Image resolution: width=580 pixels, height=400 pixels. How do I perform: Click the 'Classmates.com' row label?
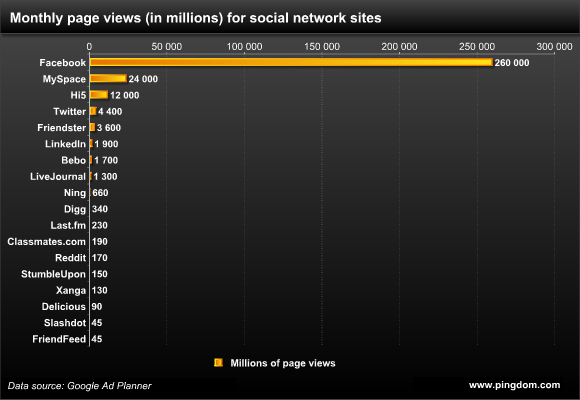pyautogui.click(x=47, y=242)
